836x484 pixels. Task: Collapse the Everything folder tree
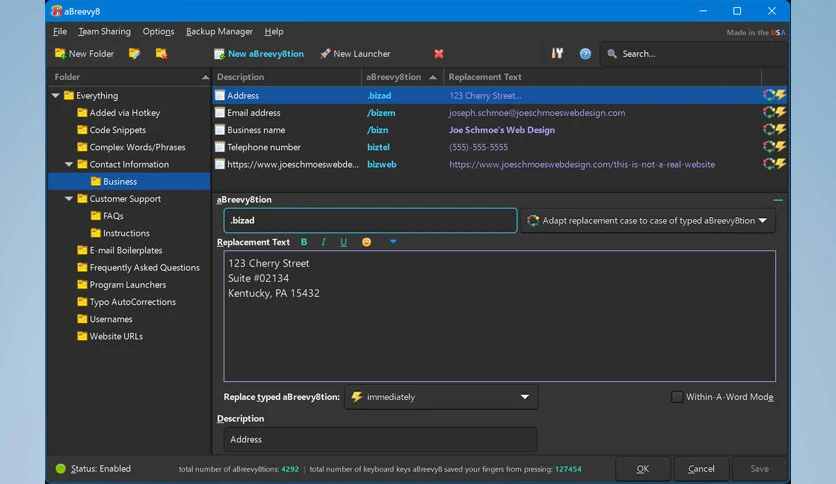[x=55, y=95]
